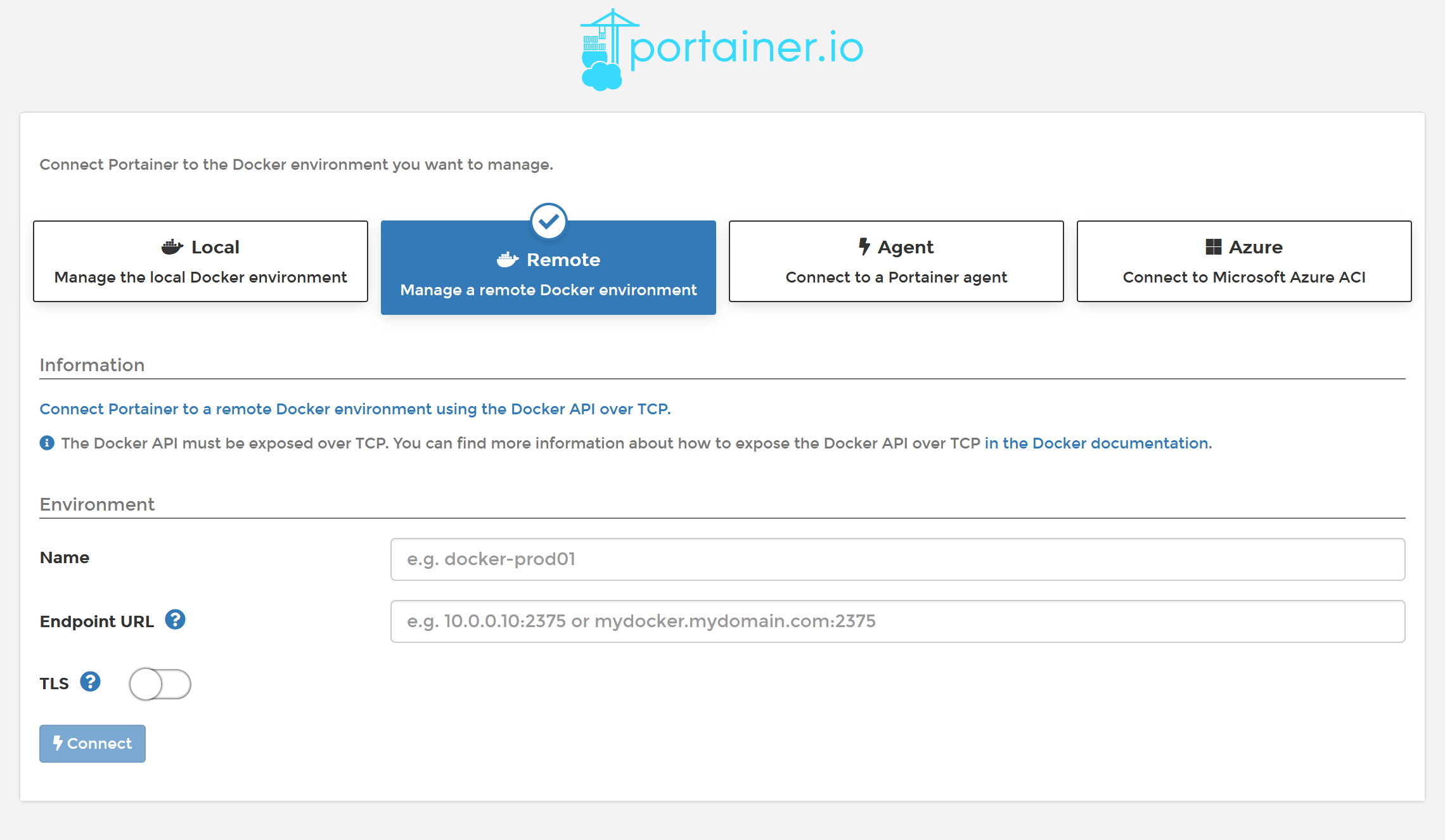The height and width of the screenshot is (840, 1445).
Task: Select the Azure environment option
Action: click(x=1244, y=261)
